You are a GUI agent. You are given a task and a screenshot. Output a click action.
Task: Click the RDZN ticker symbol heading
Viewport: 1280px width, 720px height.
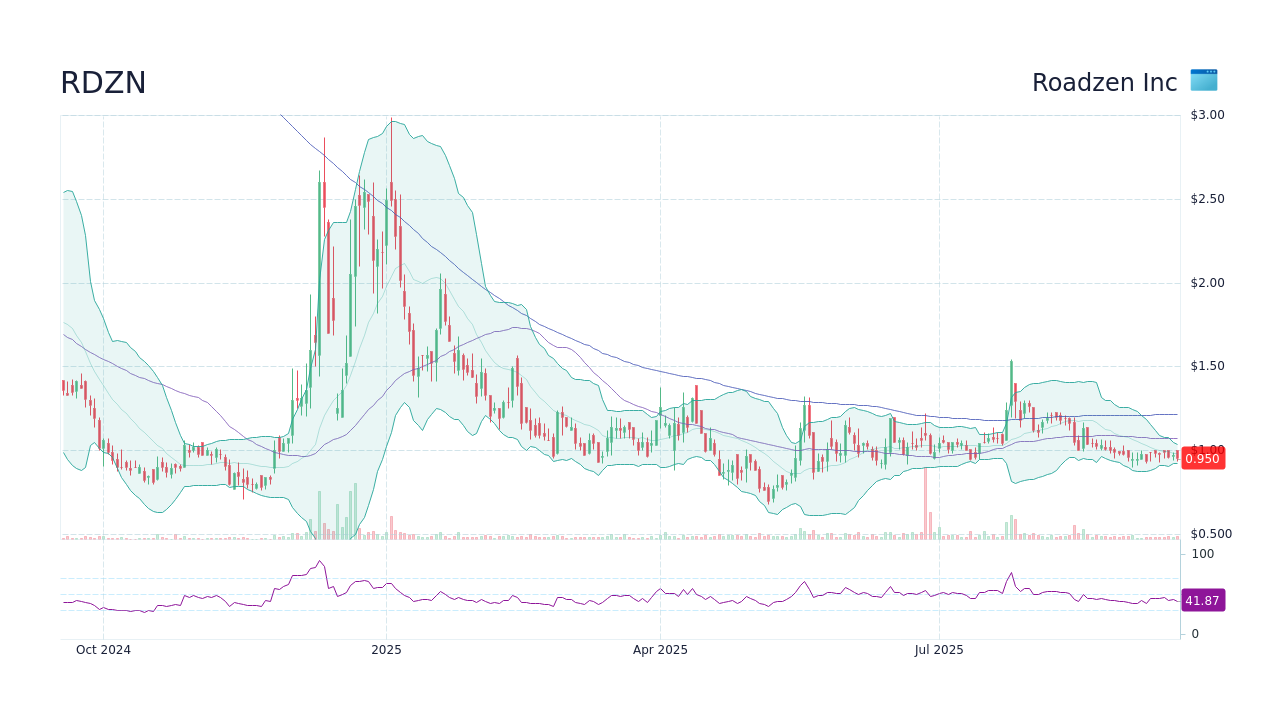[103, 82]
